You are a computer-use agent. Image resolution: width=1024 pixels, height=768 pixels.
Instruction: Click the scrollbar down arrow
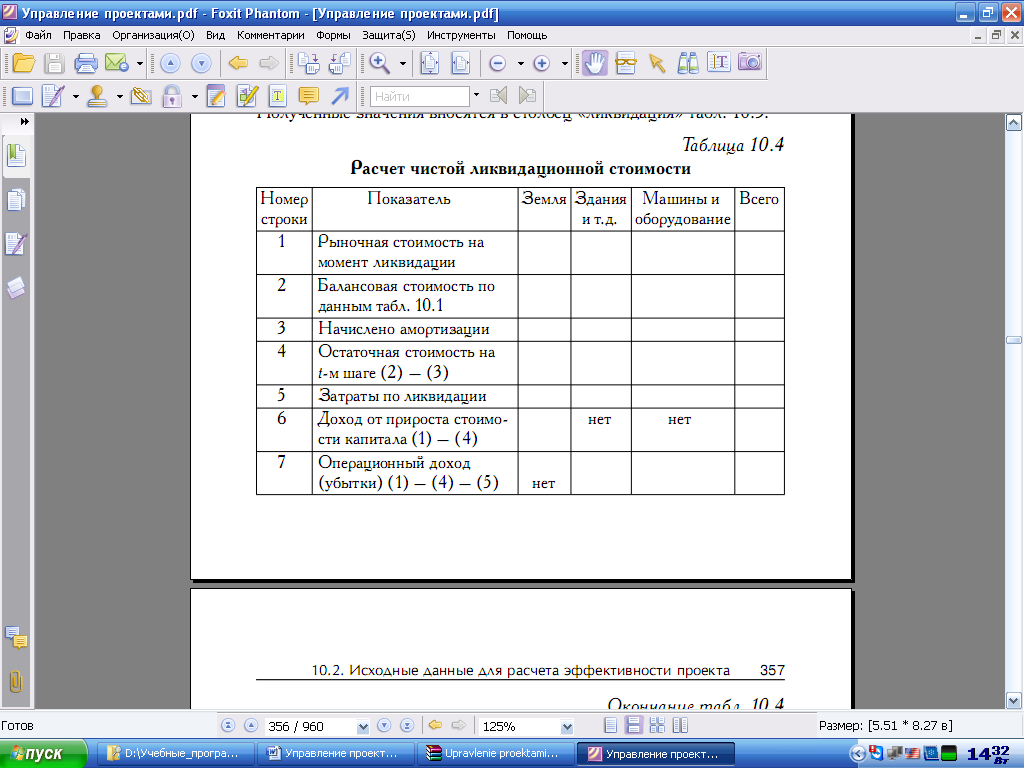tap(1014, 701)
